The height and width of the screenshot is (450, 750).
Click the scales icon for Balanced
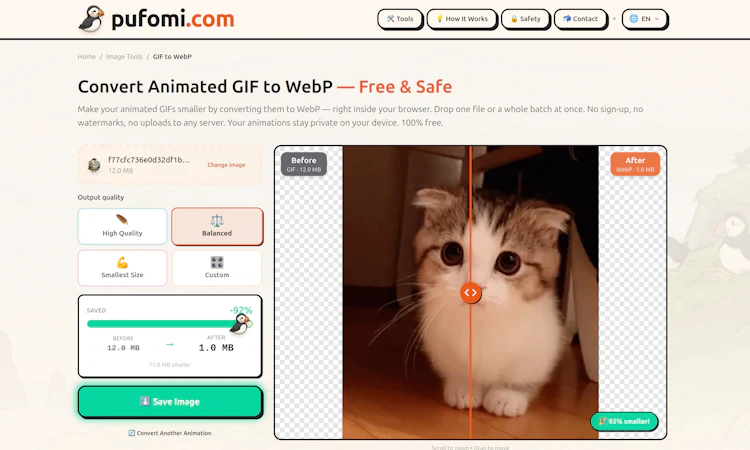tap(217, 220)
